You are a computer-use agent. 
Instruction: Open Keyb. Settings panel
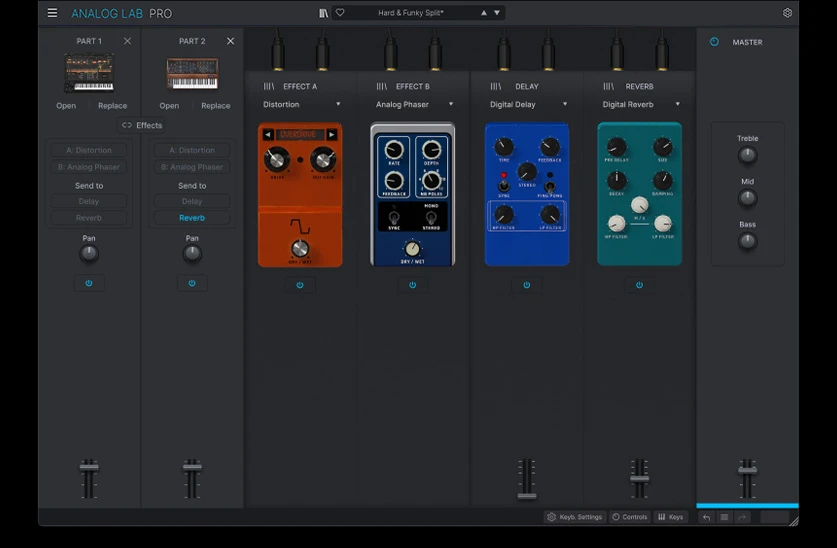[x=575, y=517]
